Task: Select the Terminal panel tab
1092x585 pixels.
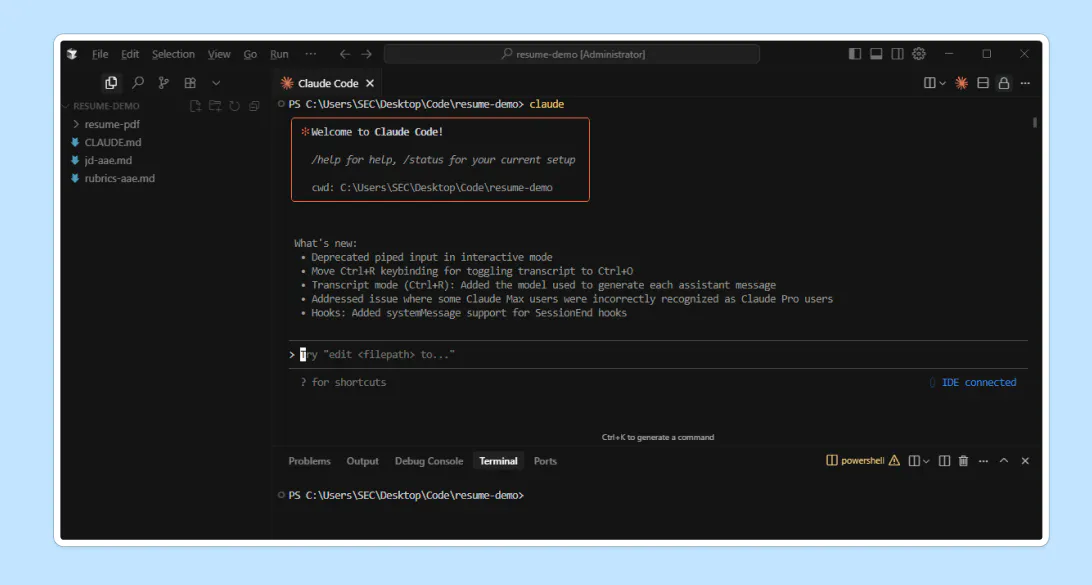Action: (x=498, y=461)
